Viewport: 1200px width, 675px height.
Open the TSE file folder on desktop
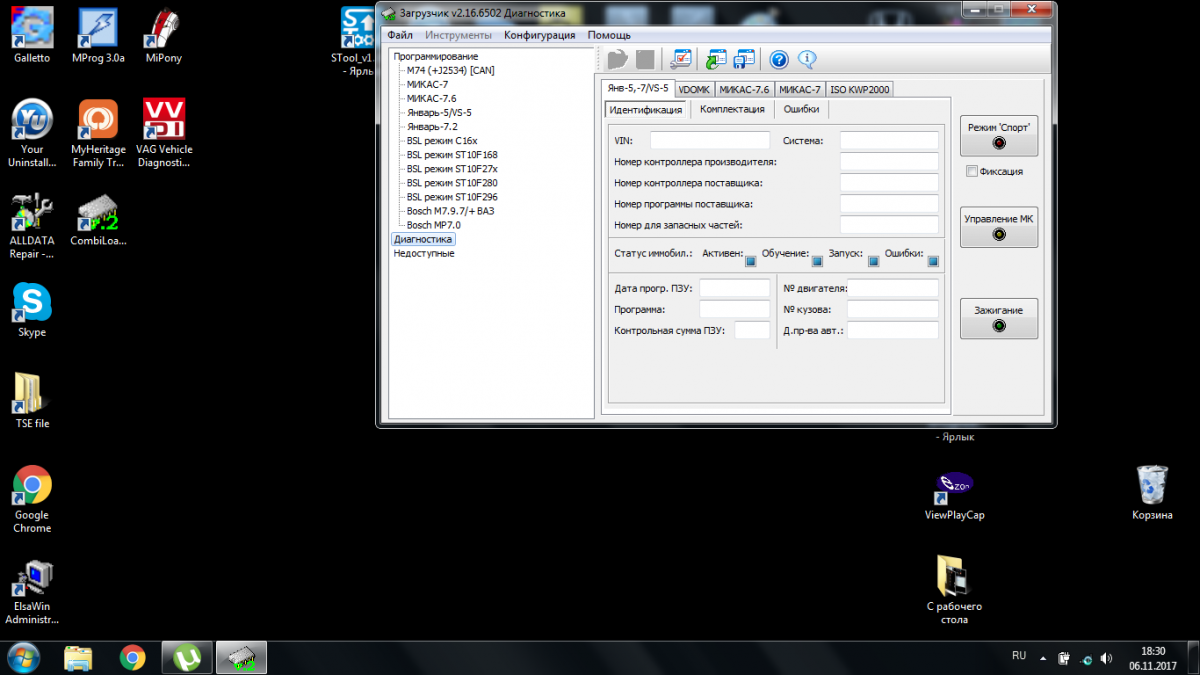pos(32,400)
